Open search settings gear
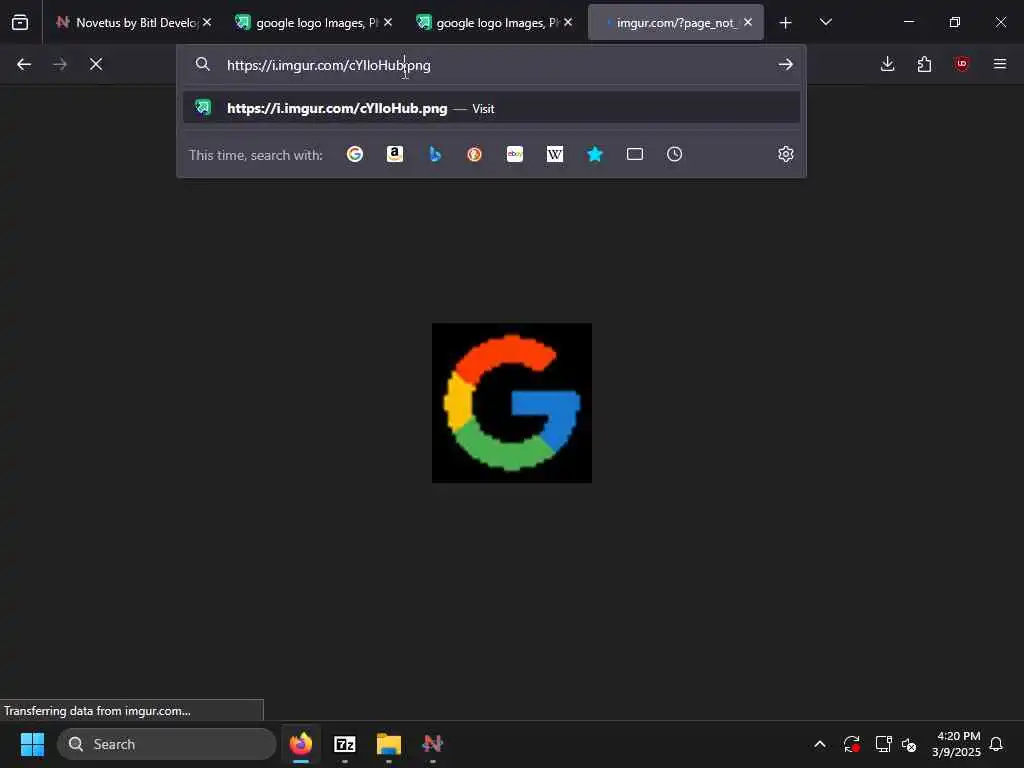 (786, 154)
